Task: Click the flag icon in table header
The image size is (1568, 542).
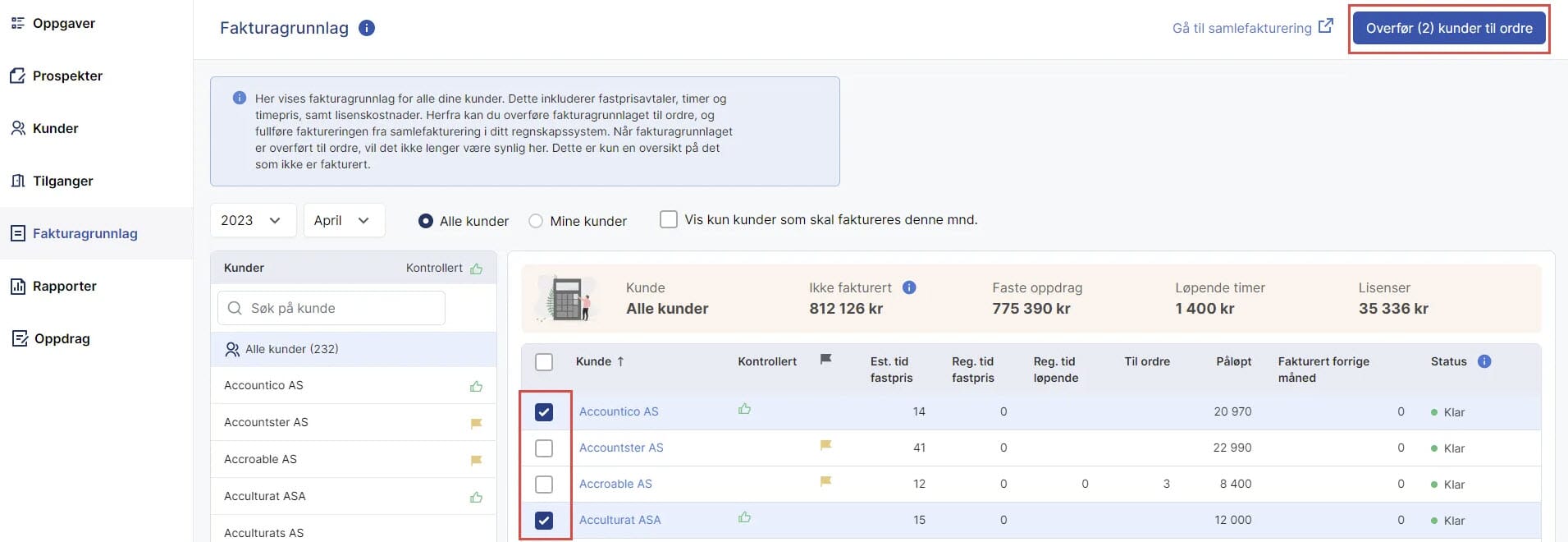Action: coord(826,360)
